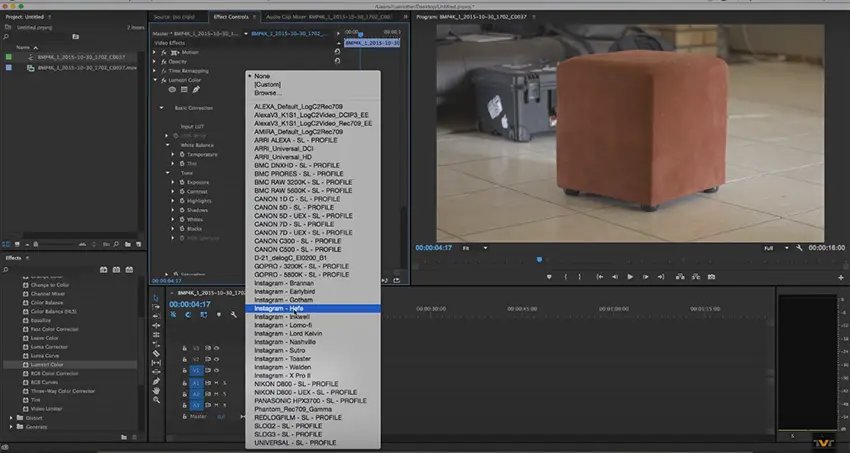Toggle V2 track output eye
This screenshot has height=453, width=850.
(216, 359)
